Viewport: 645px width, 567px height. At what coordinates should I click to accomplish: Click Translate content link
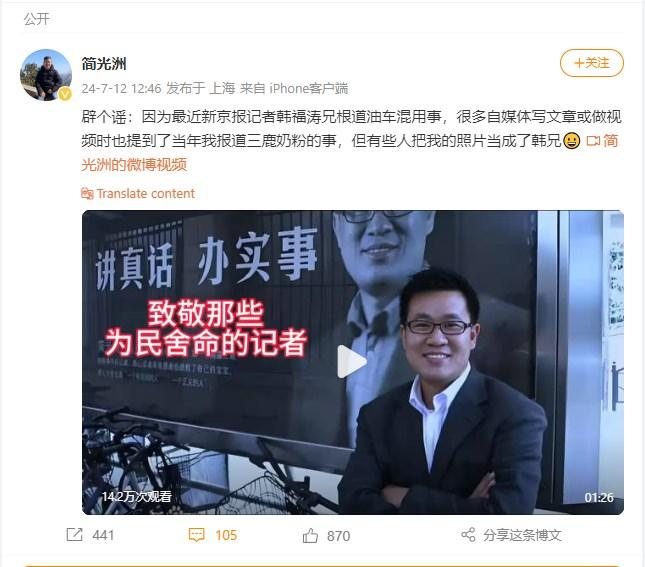[146, 193]
